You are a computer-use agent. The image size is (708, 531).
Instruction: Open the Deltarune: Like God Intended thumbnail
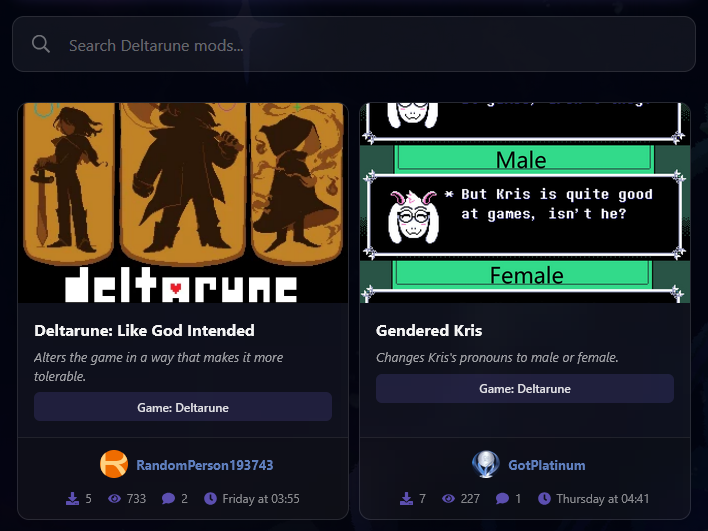[x=183, y=203]
